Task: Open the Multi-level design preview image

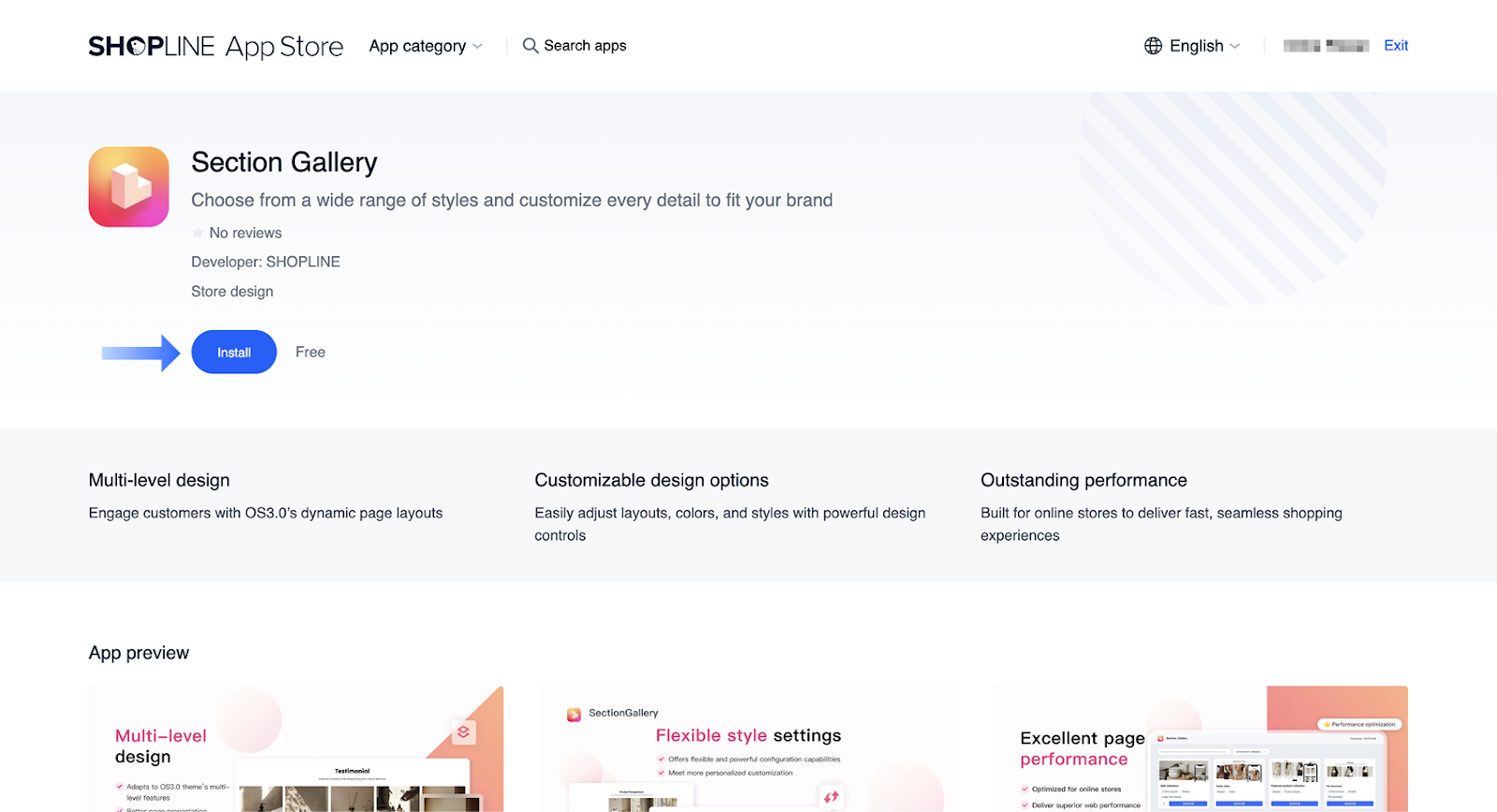Action: point(297,748)
